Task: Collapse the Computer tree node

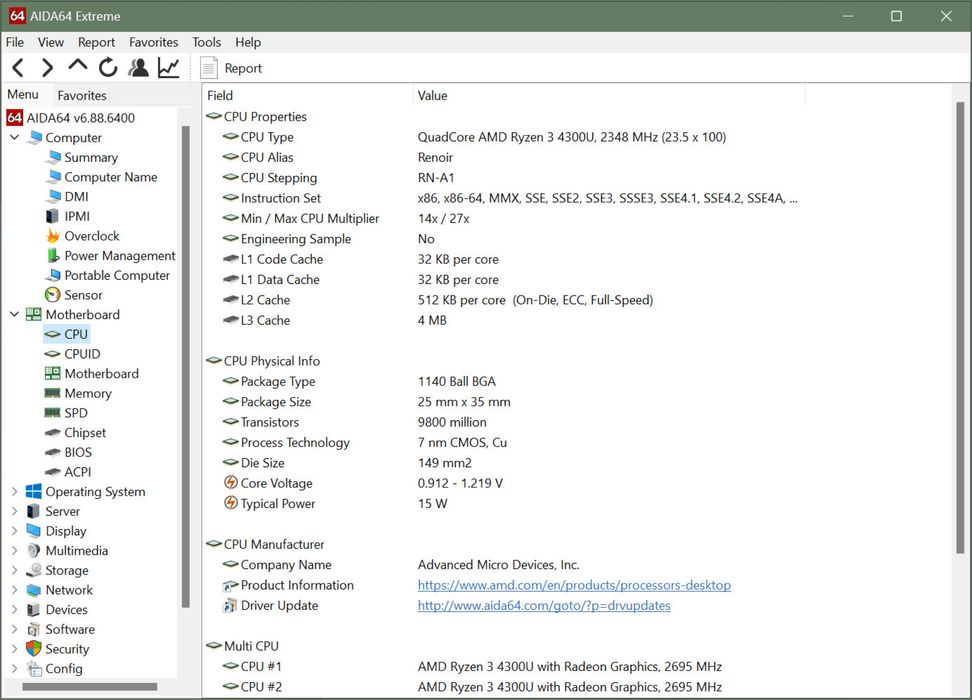Action: click(x=14, y=138)
